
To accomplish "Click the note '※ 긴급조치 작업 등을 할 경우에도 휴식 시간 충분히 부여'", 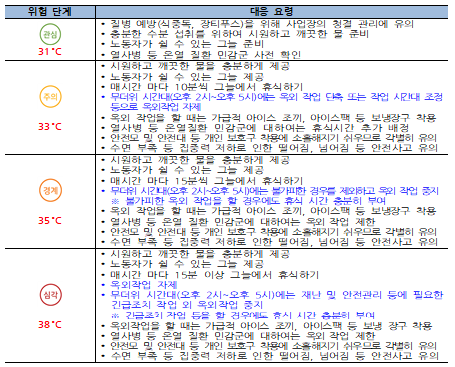I will tap(243, 315).
